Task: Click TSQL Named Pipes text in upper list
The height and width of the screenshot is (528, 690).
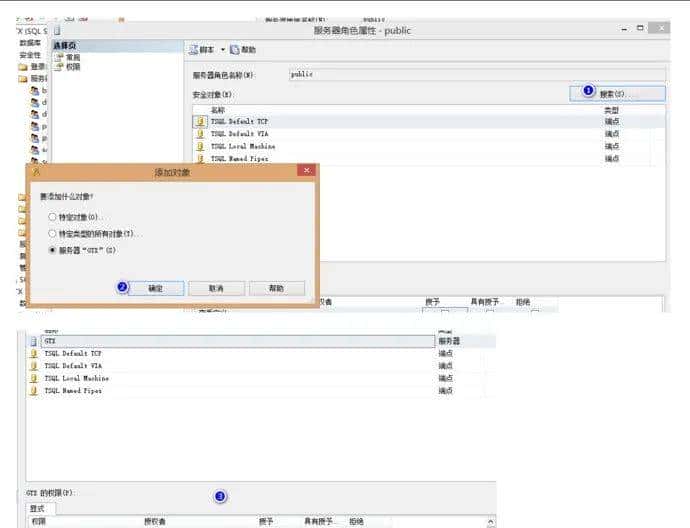Action: point(239,158)
